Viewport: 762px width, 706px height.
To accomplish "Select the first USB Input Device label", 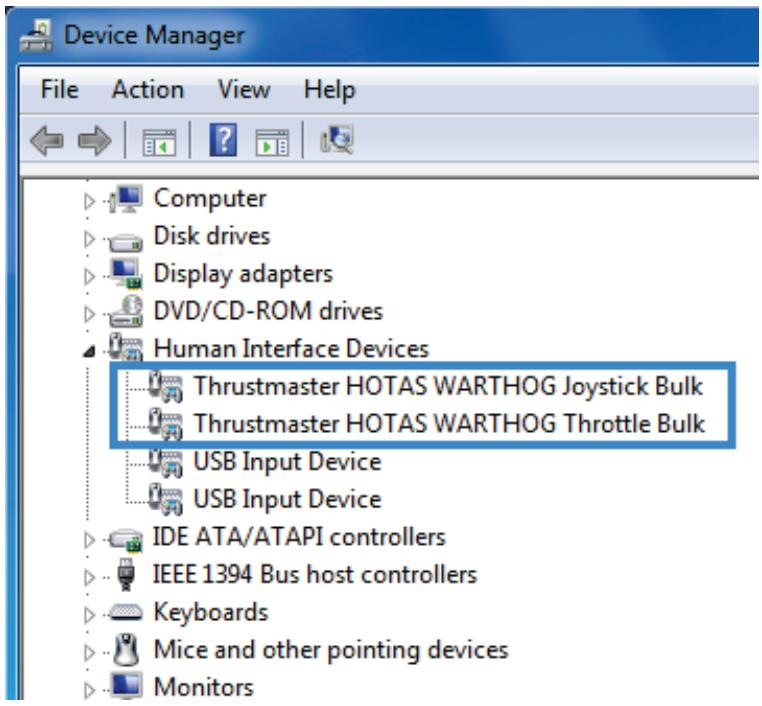I will (x=287, y=462).
